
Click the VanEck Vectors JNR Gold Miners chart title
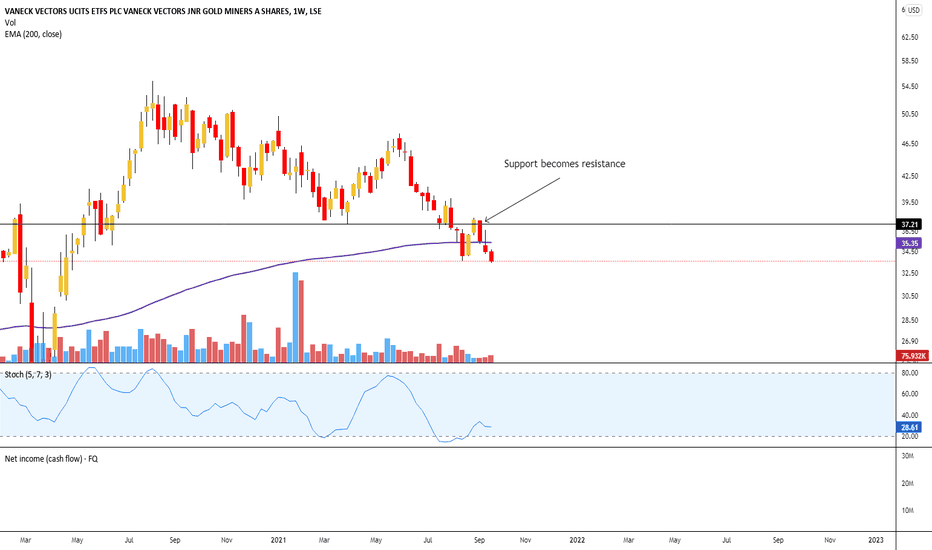[163, 11]
